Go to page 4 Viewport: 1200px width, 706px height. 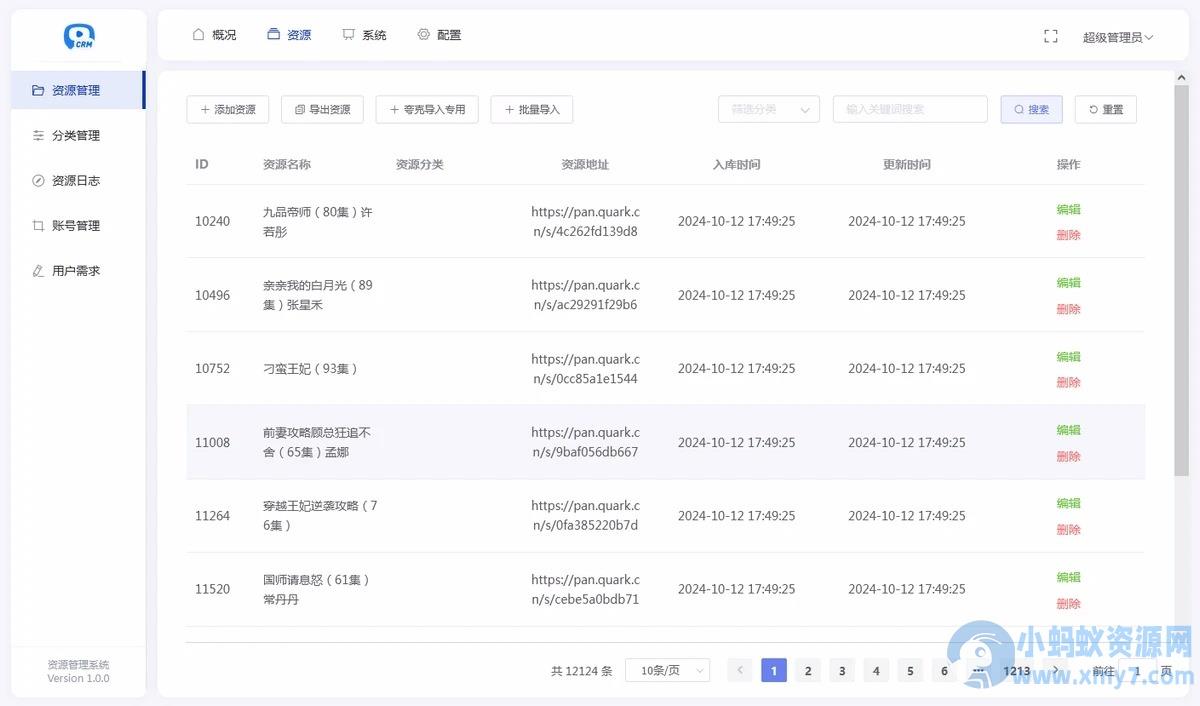tap(876, 670)
